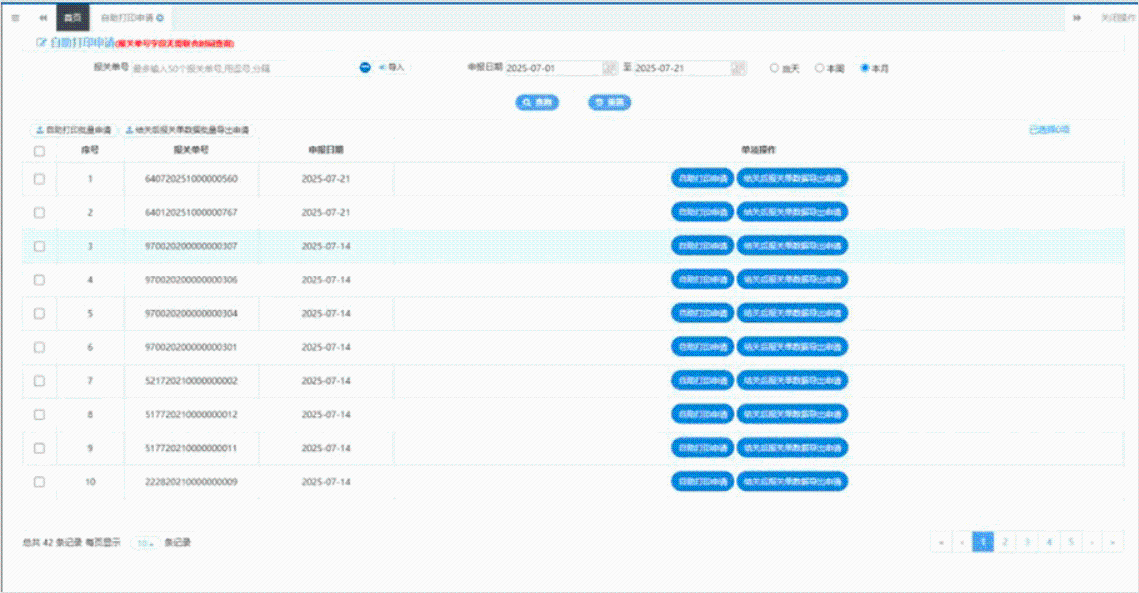Toggle the select-all checkbox in table header
Image resolution: width=1139 pixels, height=593 pixels.
pos(39,151)
